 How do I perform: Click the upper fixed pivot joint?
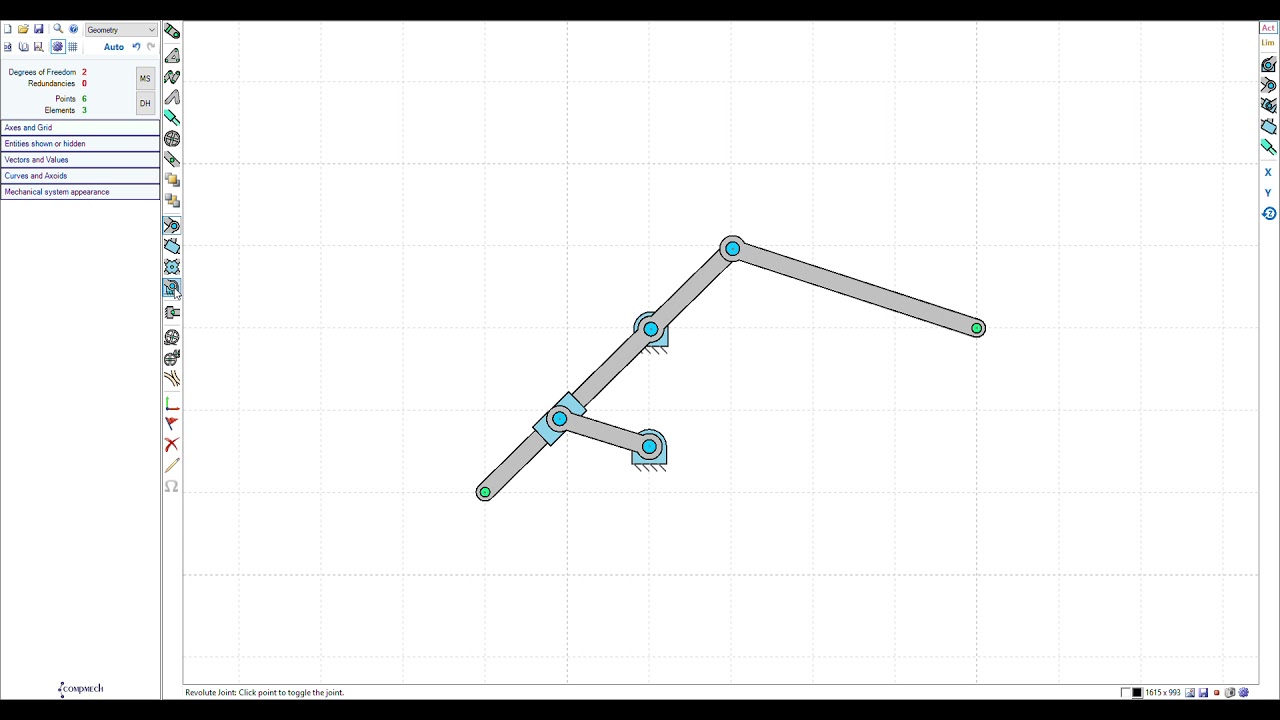point(651,329)
